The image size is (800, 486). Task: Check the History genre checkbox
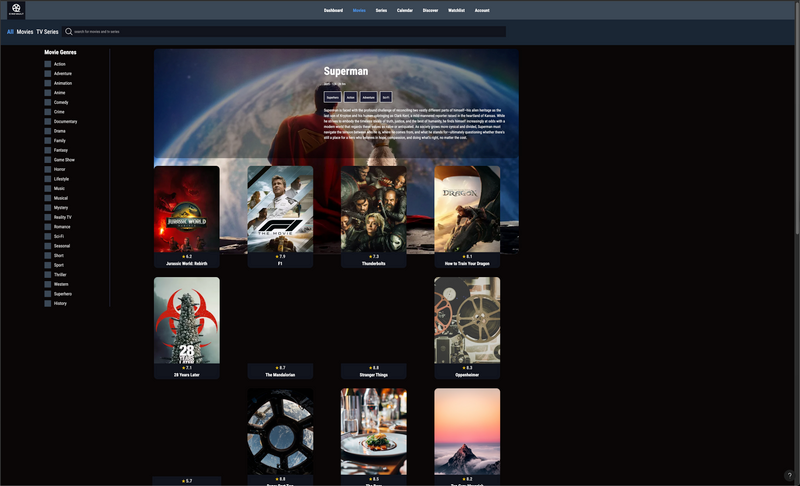click(47, 303)
